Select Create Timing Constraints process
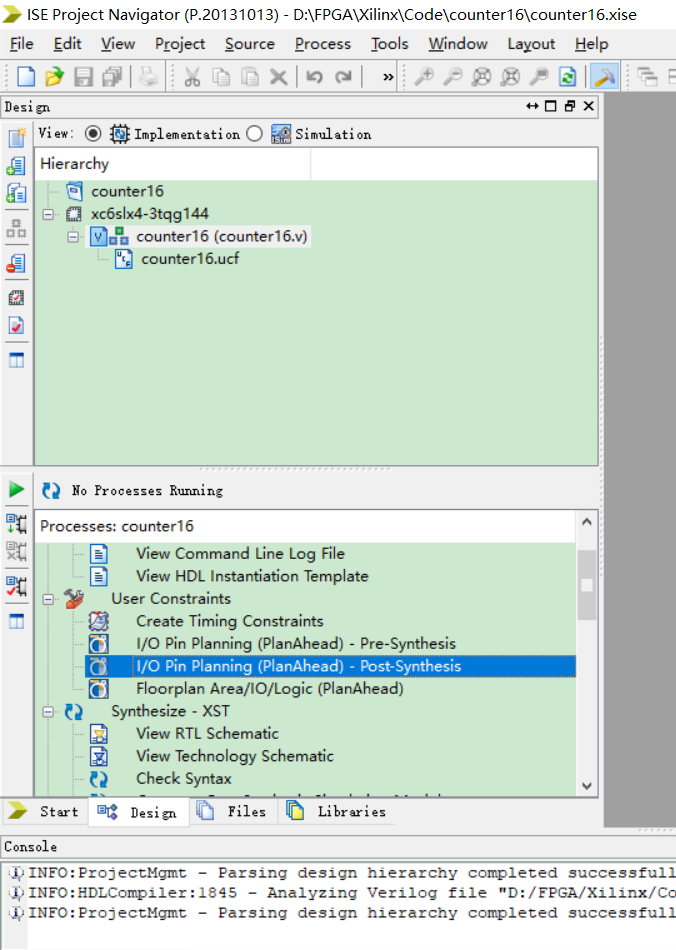The height and width of the screenshot is (950, 676). pos(230,622)
